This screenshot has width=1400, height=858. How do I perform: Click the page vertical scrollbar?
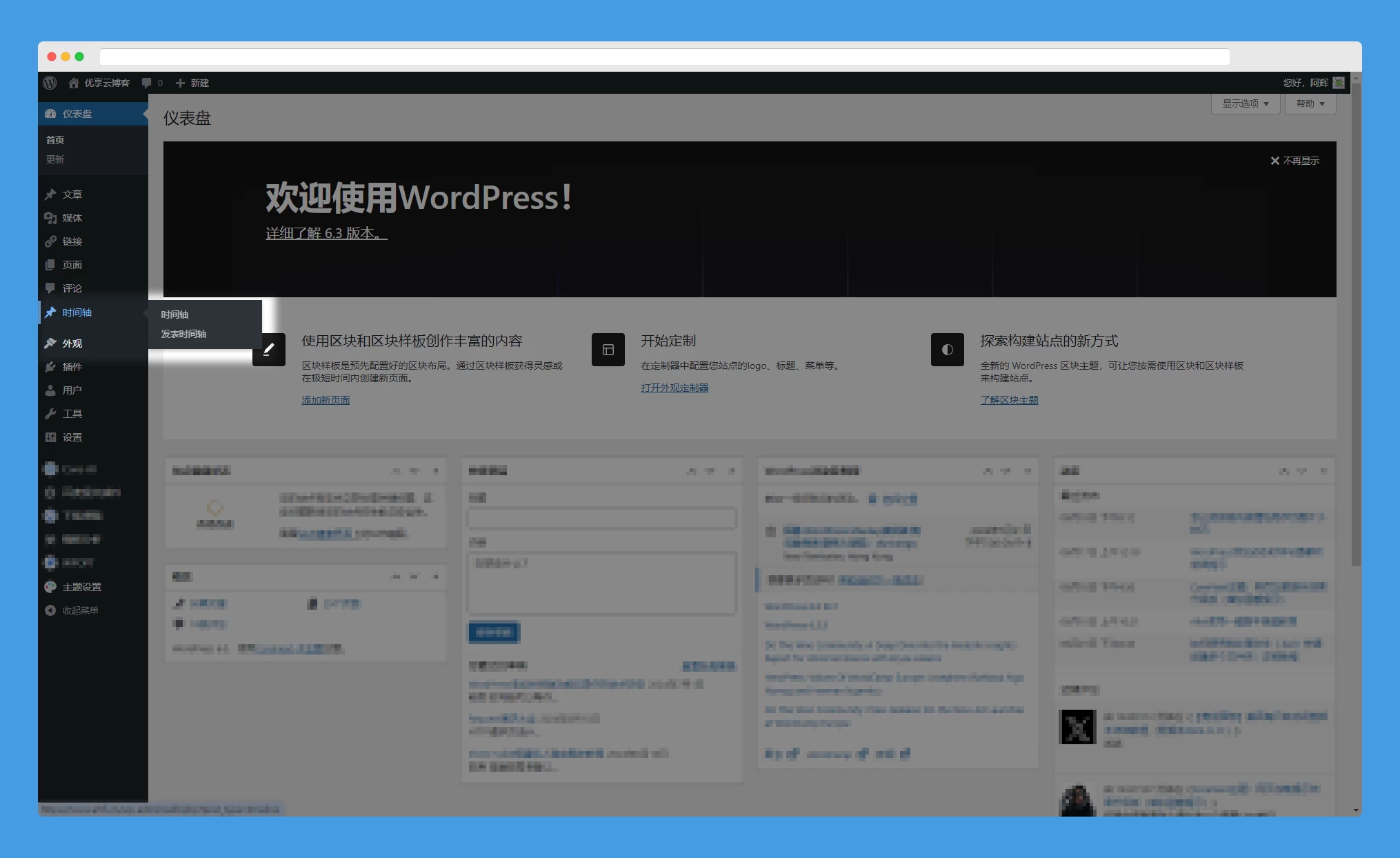click(x=1356, y=324)
